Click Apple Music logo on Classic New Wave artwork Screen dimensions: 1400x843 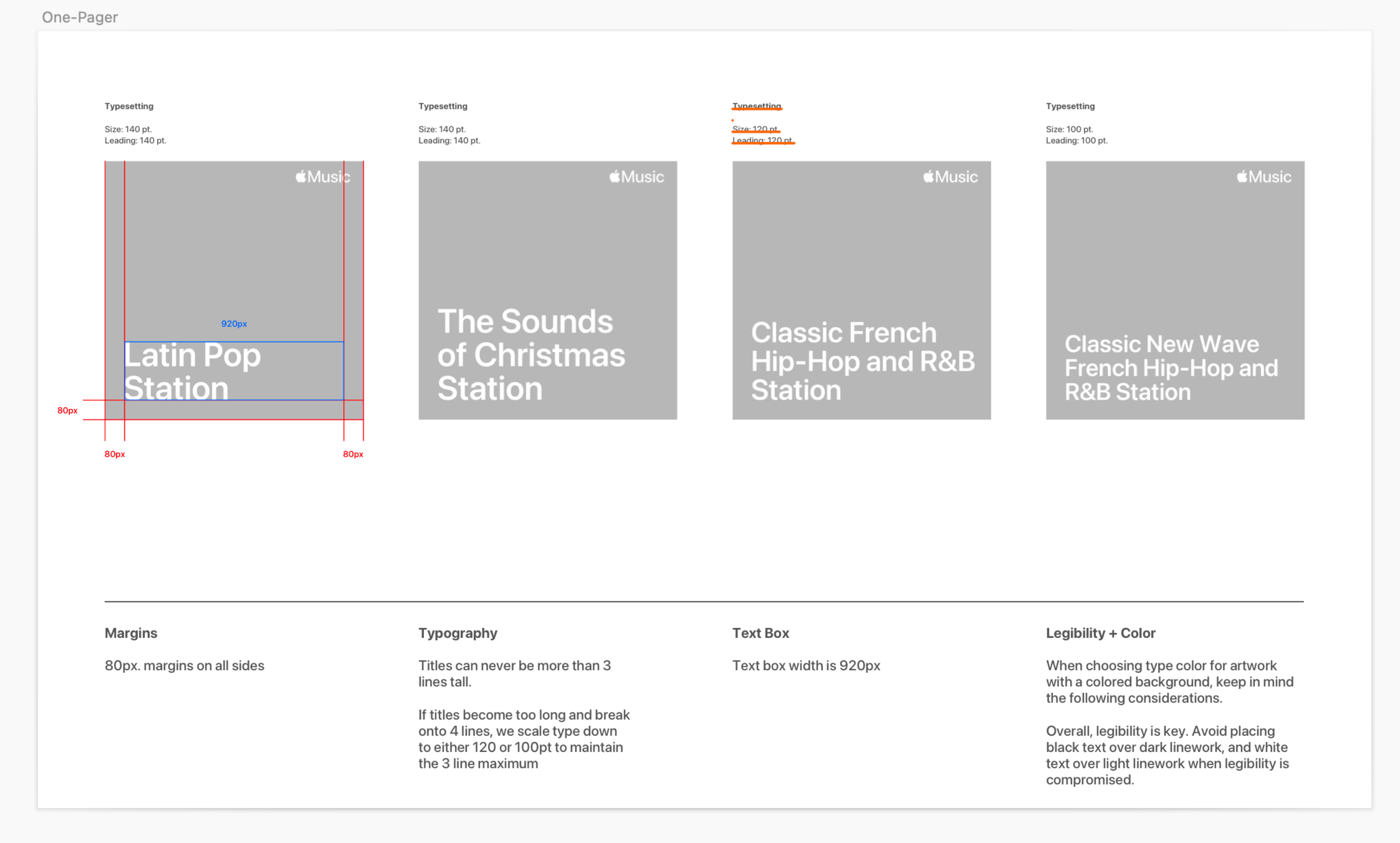1264,177
